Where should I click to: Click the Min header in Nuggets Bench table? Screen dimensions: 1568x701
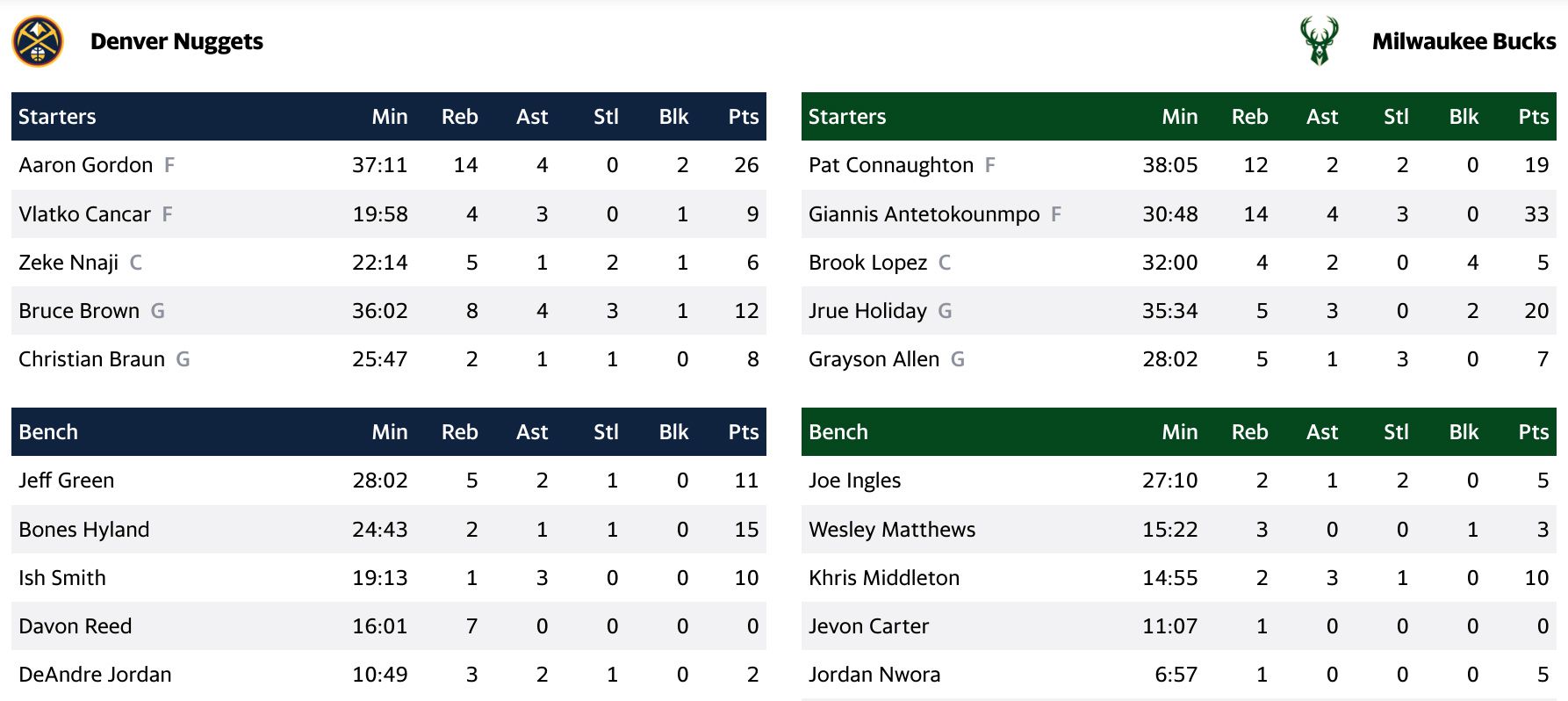pos(389,432)
